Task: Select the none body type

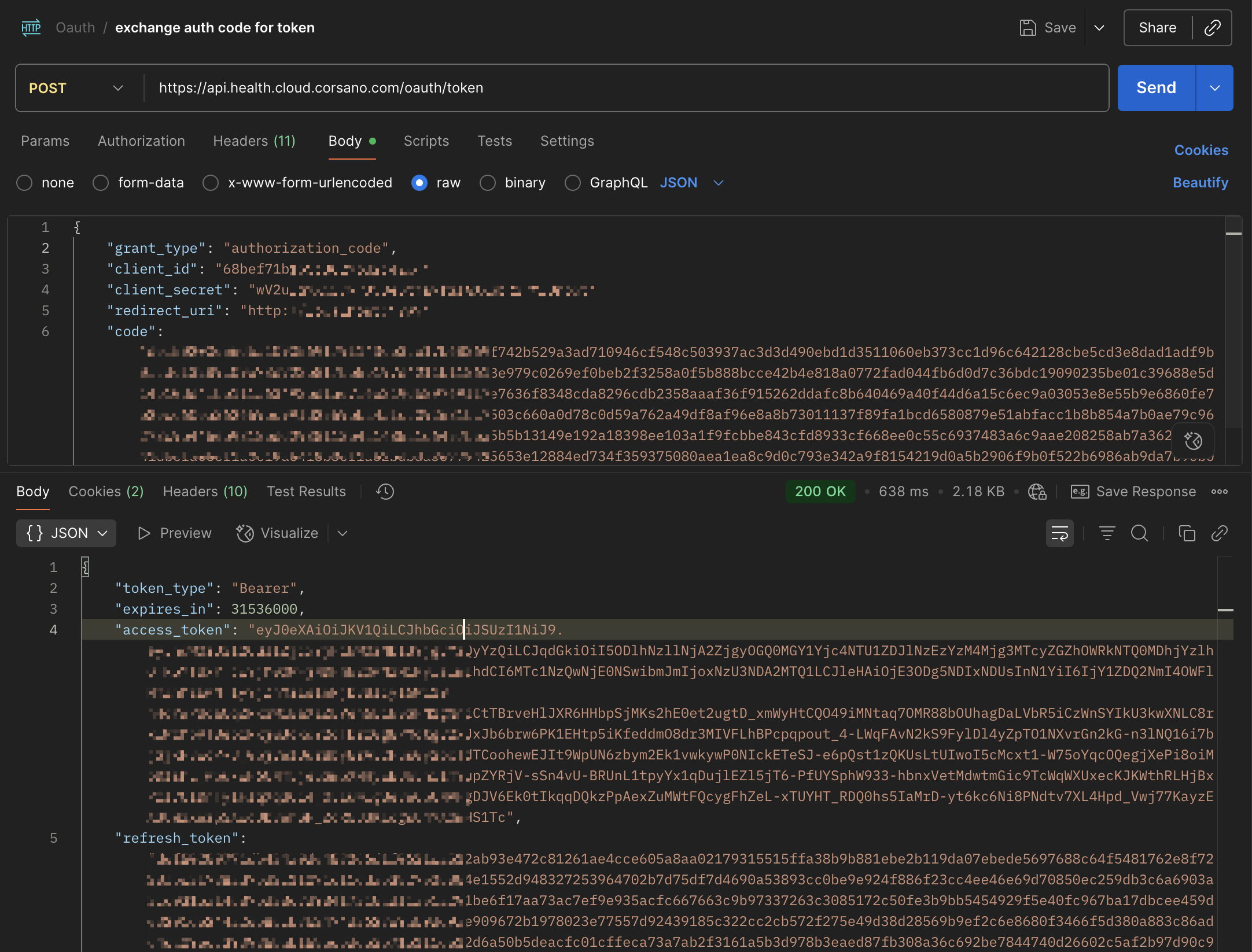Action: (x=24, y=183)
